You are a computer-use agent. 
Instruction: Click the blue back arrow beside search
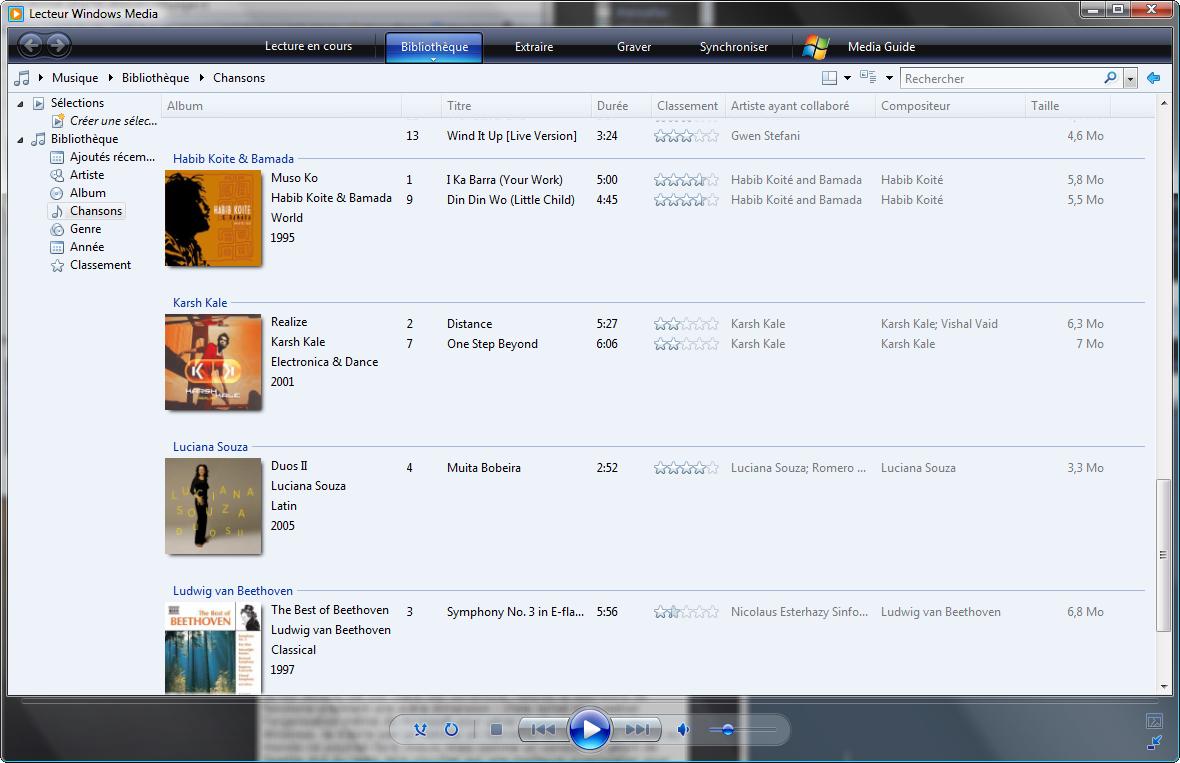[x=1154, y=78]
